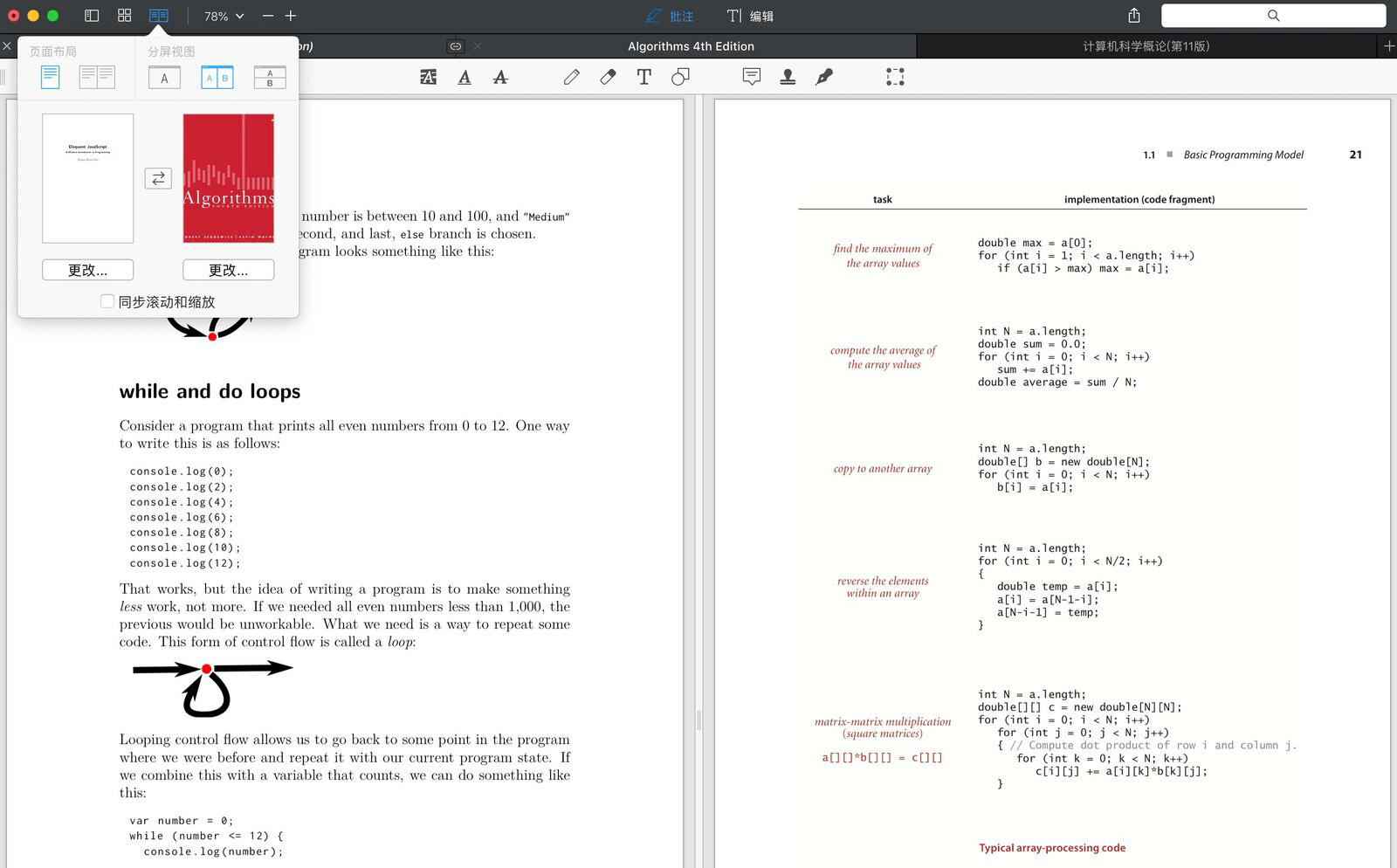This screenshot has width=1397, height=868.
Task: Toggle the split view layout popover button
Action: (158, 16)
